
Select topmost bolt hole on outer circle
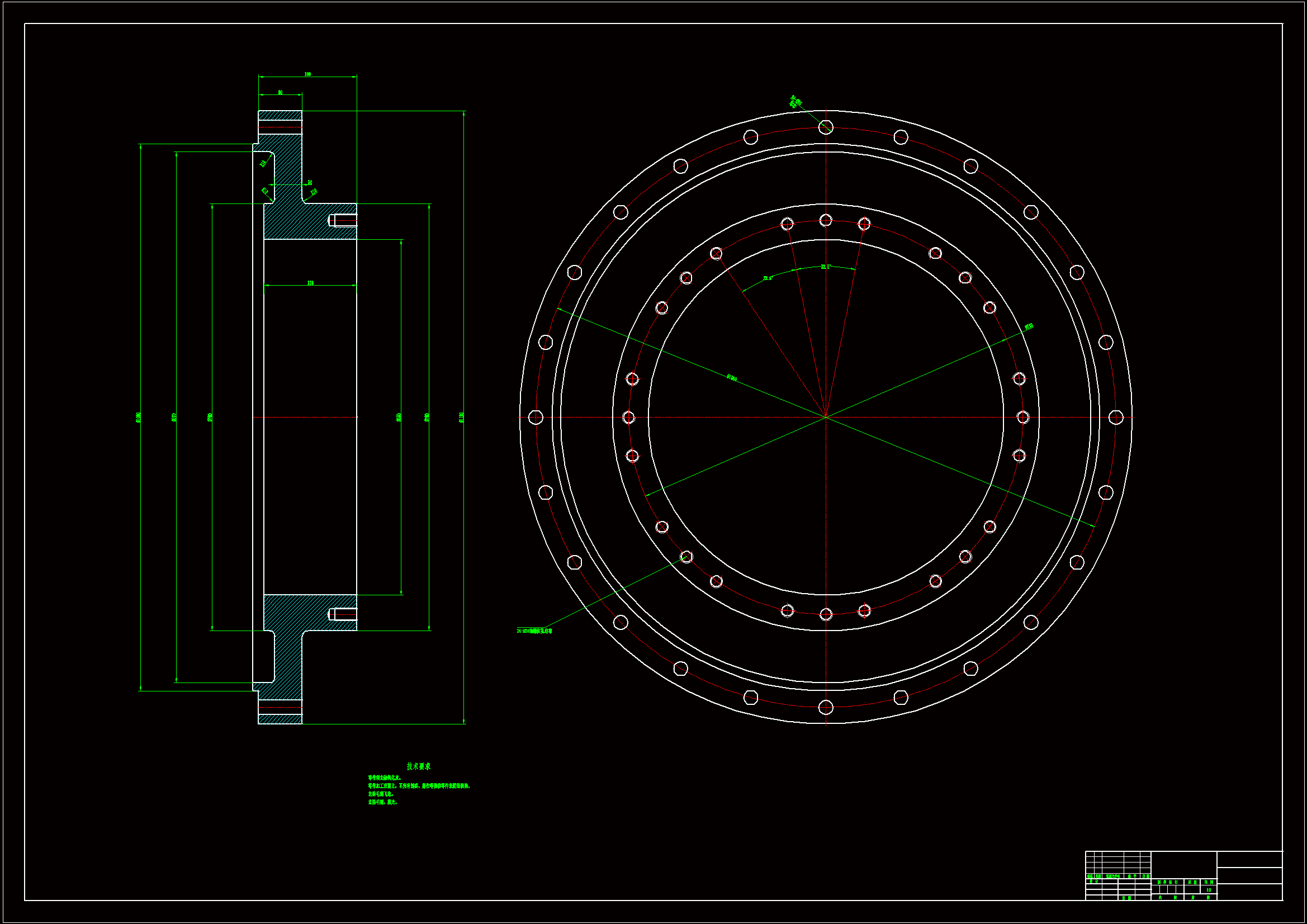click(x=826, y=127)
